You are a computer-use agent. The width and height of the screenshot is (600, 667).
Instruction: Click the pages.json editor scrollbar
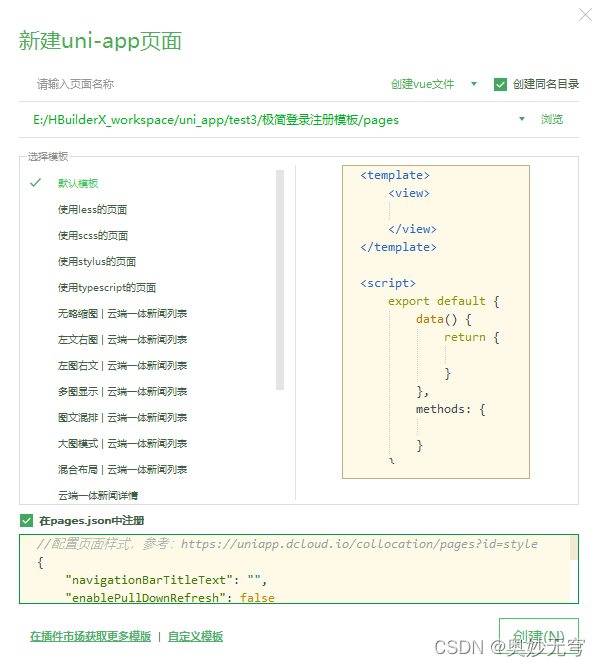pos(574,548)
